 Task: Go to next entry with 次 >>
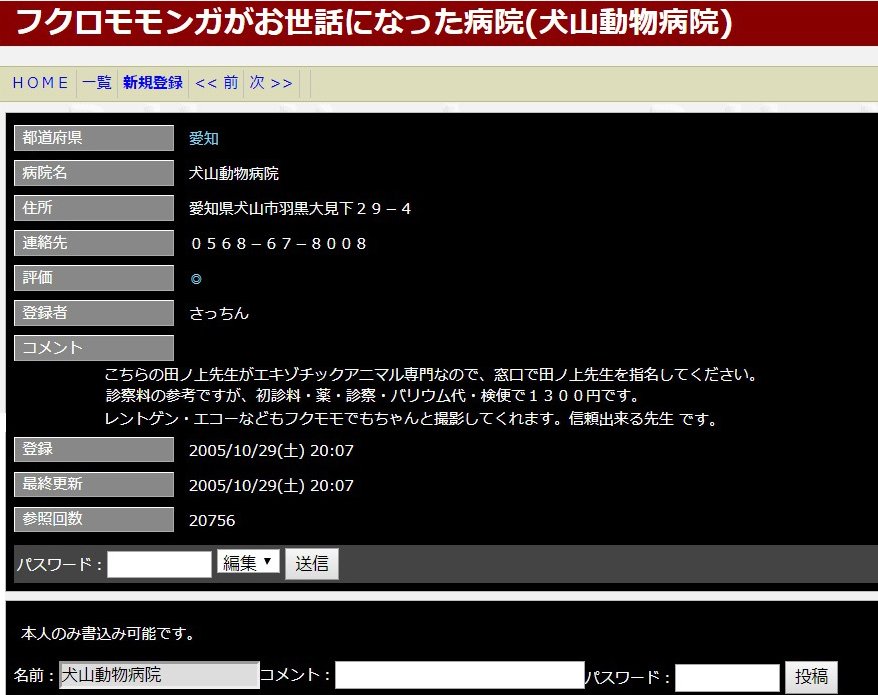(x=271, y=83)
